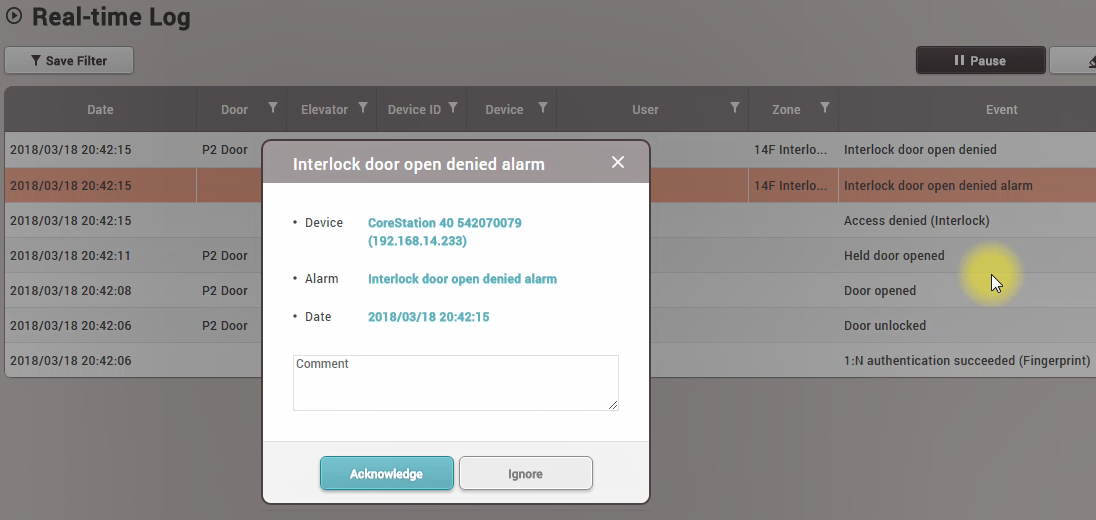Click the Elevator column filter icon
1096x520 pixels.
coord(363,108)
